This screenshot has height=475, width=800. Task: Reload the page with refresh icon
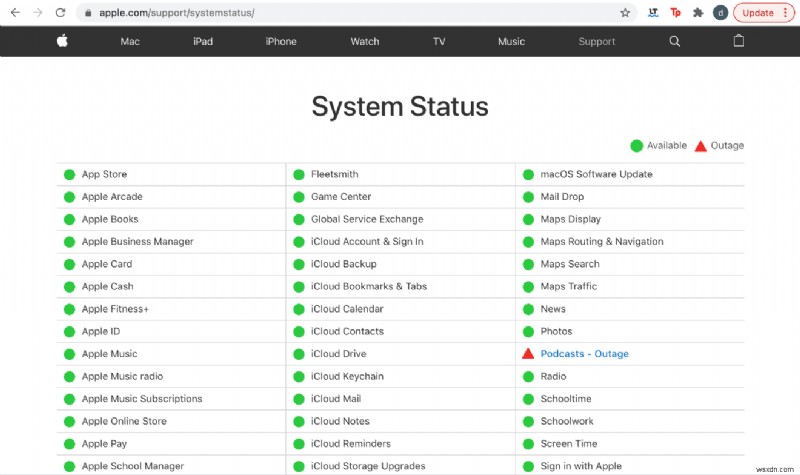tap(61, 13)
